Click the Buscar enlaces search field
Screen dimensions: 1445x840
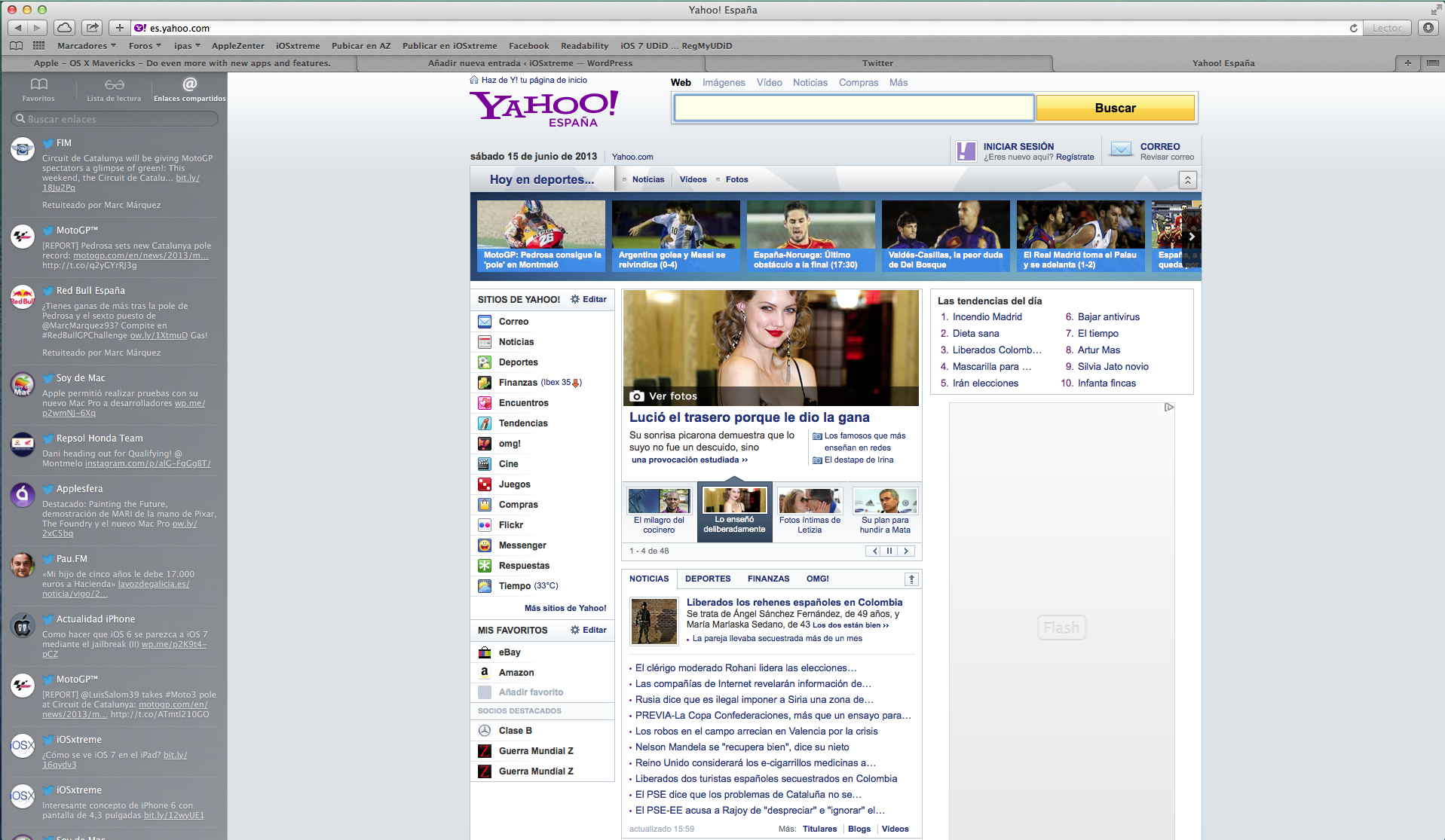pos(115,119)
